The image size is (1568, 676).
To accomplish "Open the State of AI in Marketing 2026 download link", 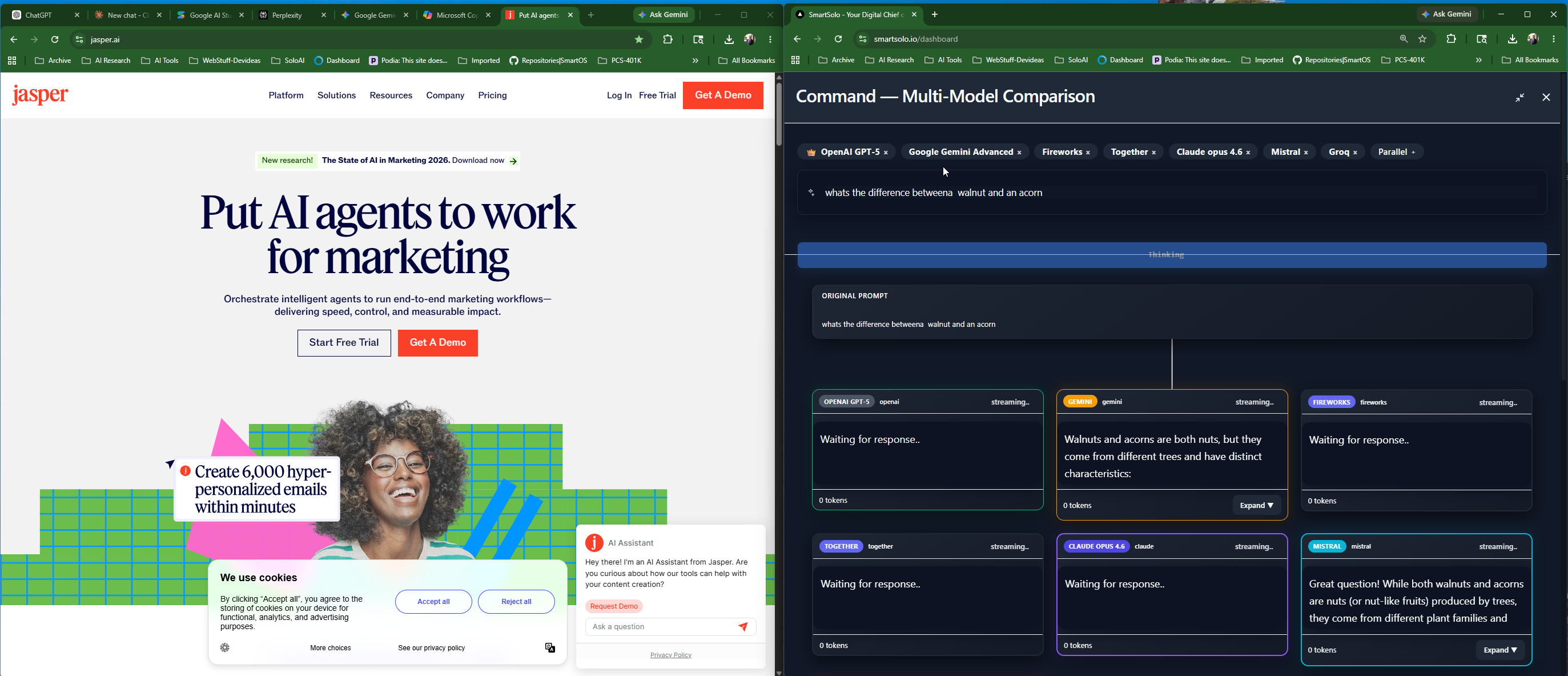I will point(388,161).
